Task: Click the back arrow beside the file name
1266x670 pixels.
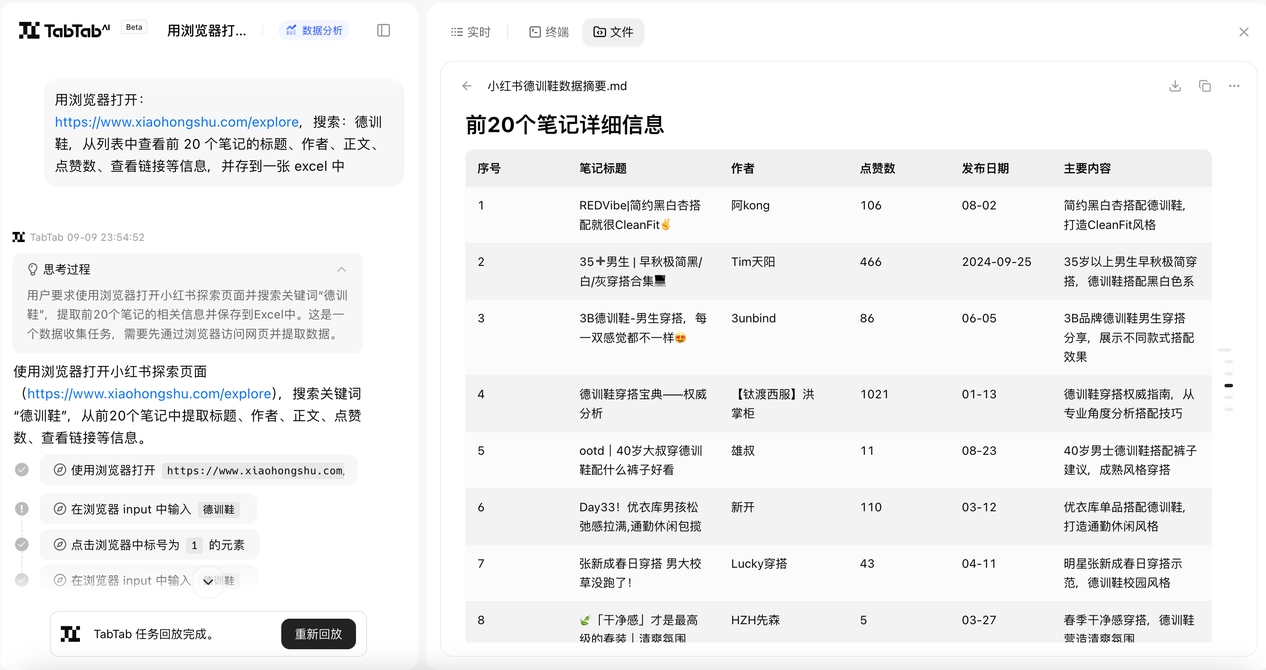Action: click(467, 86)
